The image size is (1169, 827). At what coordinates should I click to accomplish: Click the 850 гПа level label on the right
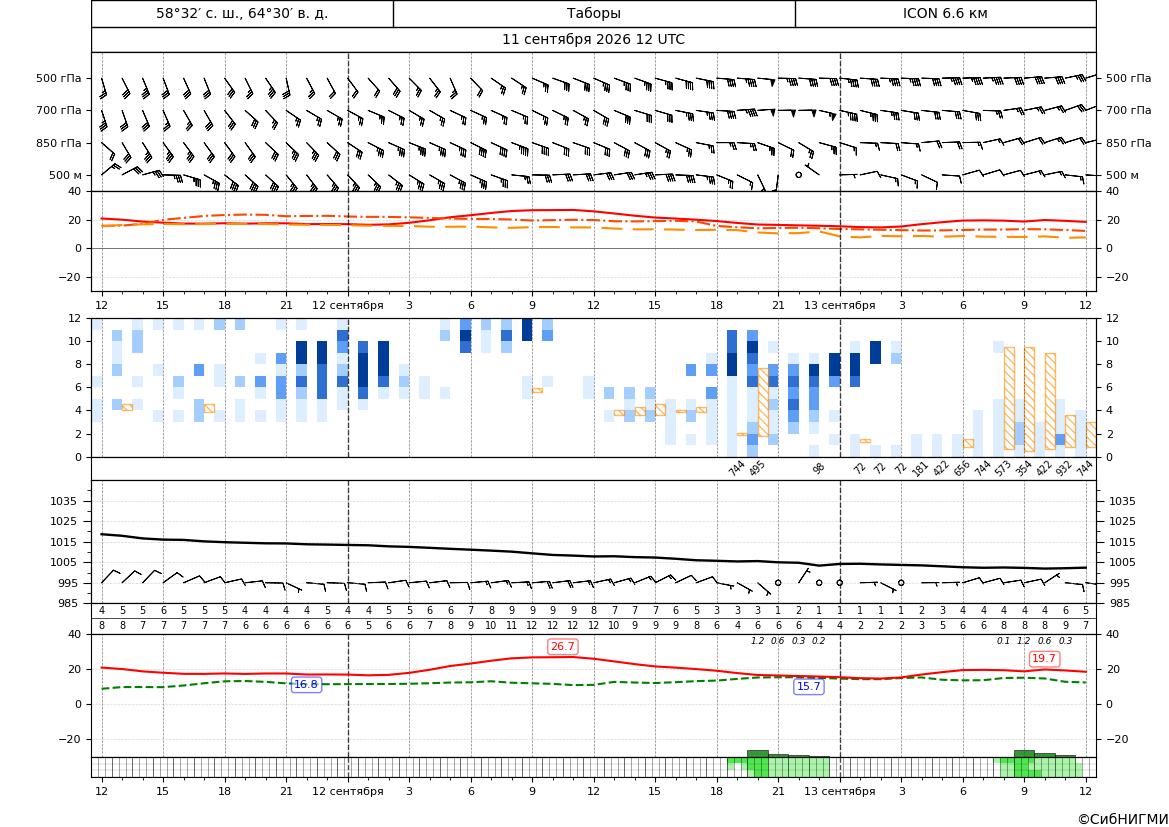[1129, 143]
